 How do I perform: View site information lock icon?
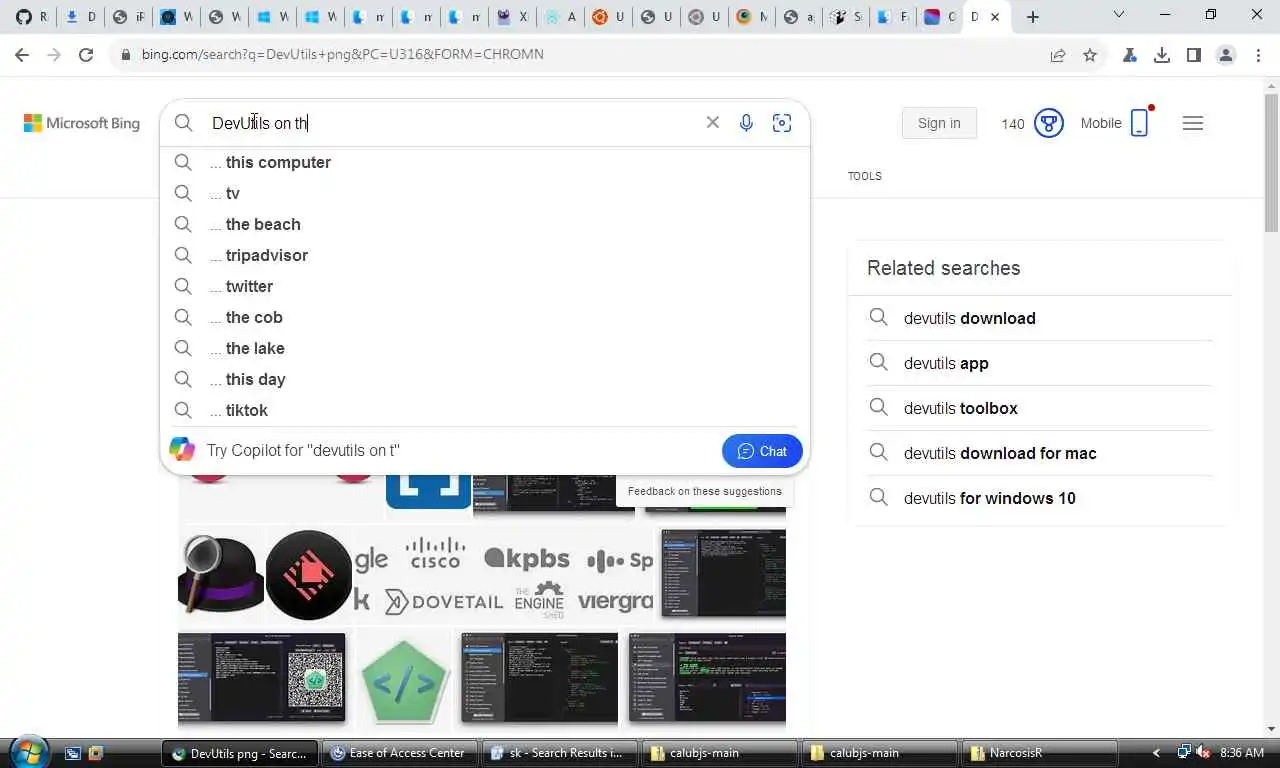[126, 55]
